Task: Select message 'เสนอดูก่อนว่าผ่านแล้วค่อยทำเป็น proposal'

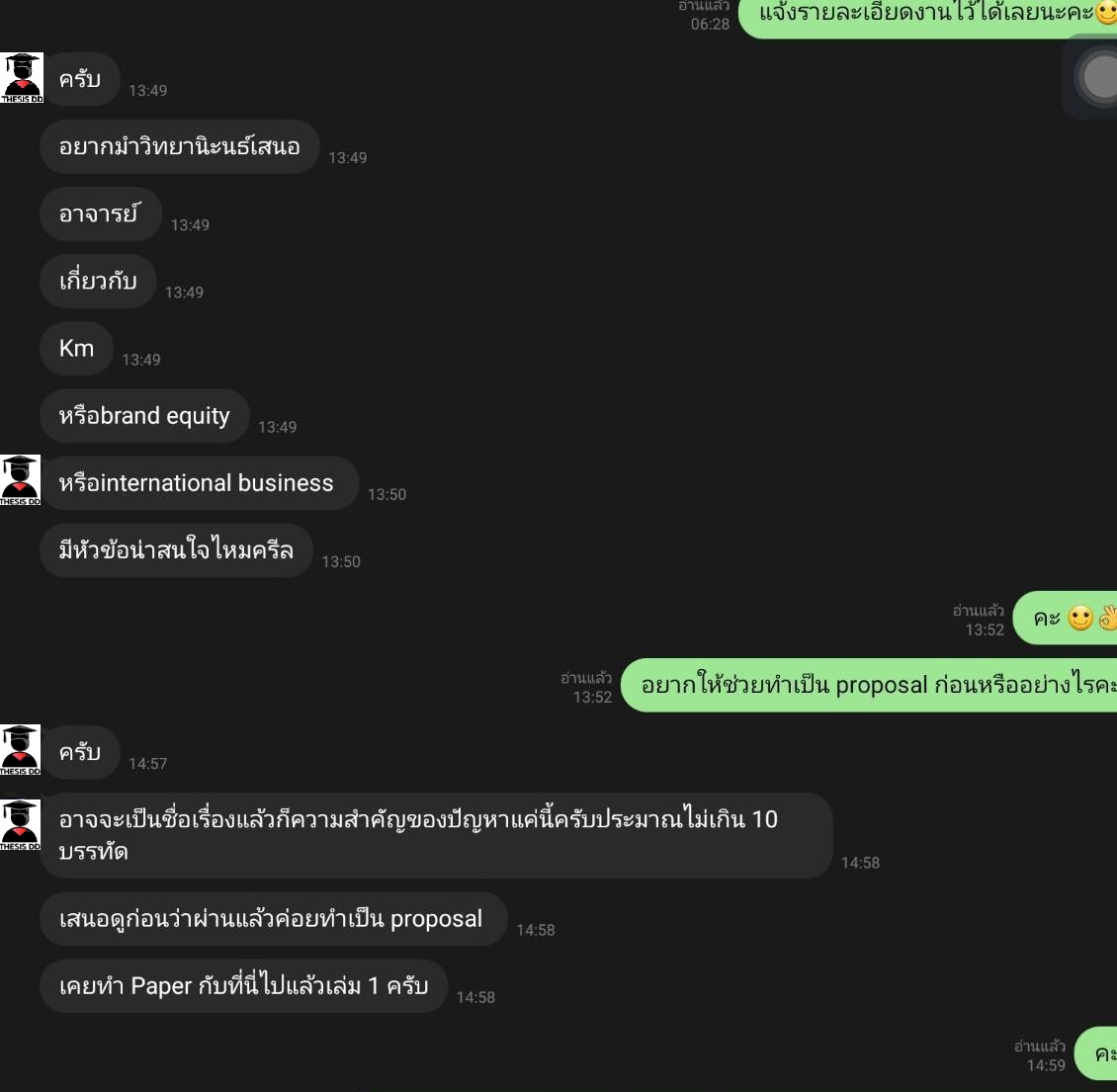Action: (274, 919)
